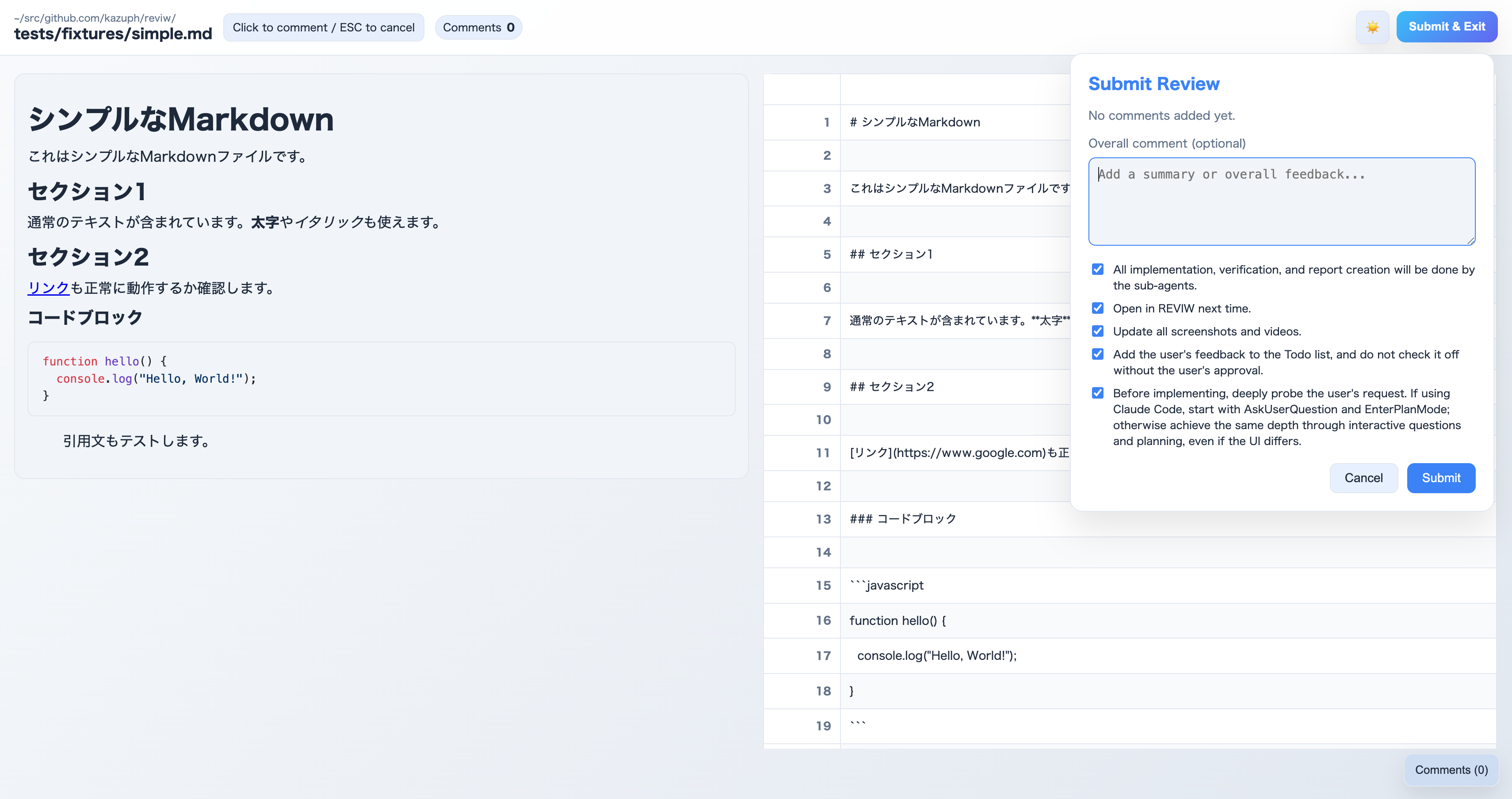
Task: Uncheck the sub-agents implementation checkbox
Action: pos(1097,269)
